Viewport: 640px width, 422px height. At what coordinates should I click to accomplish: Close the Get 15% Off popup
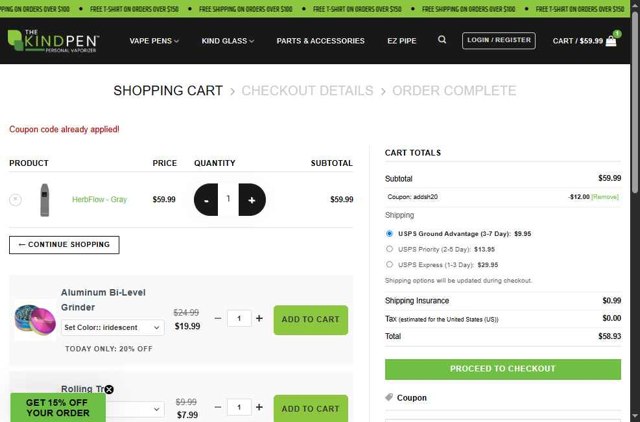coord(109,389)
